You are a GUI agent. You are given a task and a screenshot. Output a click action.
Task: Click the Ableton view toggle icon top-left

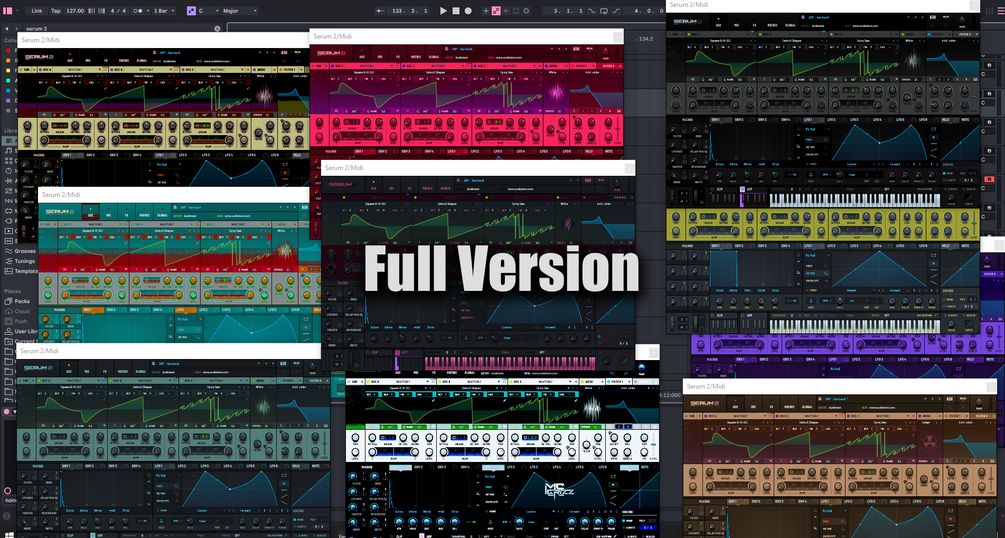(x=8, y=11)
